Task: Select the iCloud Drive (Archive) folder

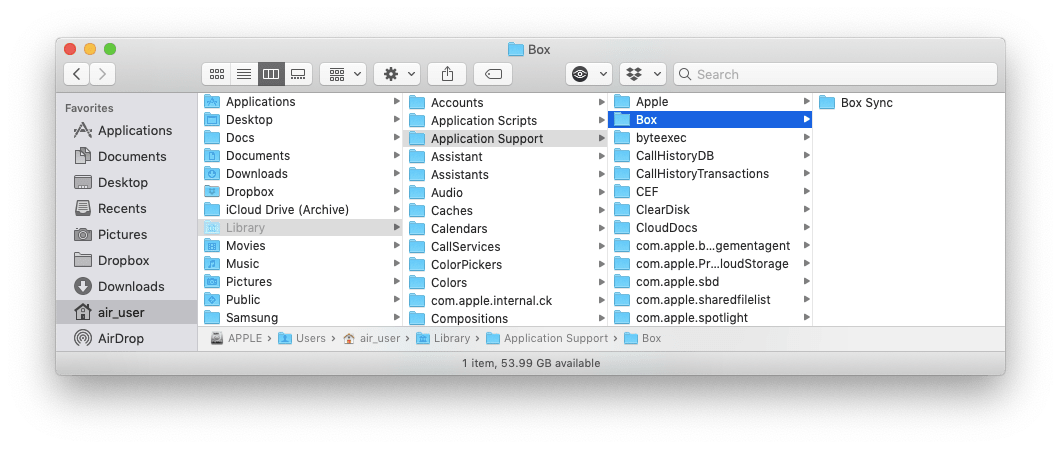Action: [300, 210]
